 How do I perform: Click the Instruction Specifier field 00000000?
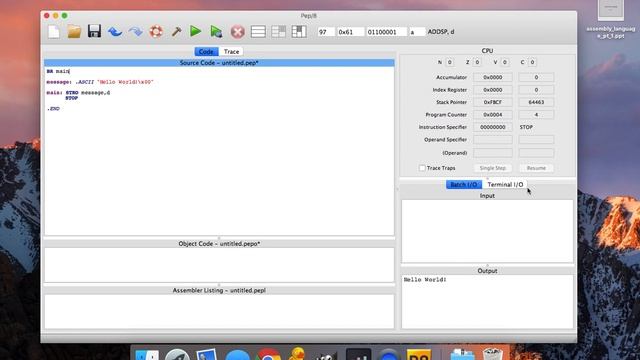[493, 127]
